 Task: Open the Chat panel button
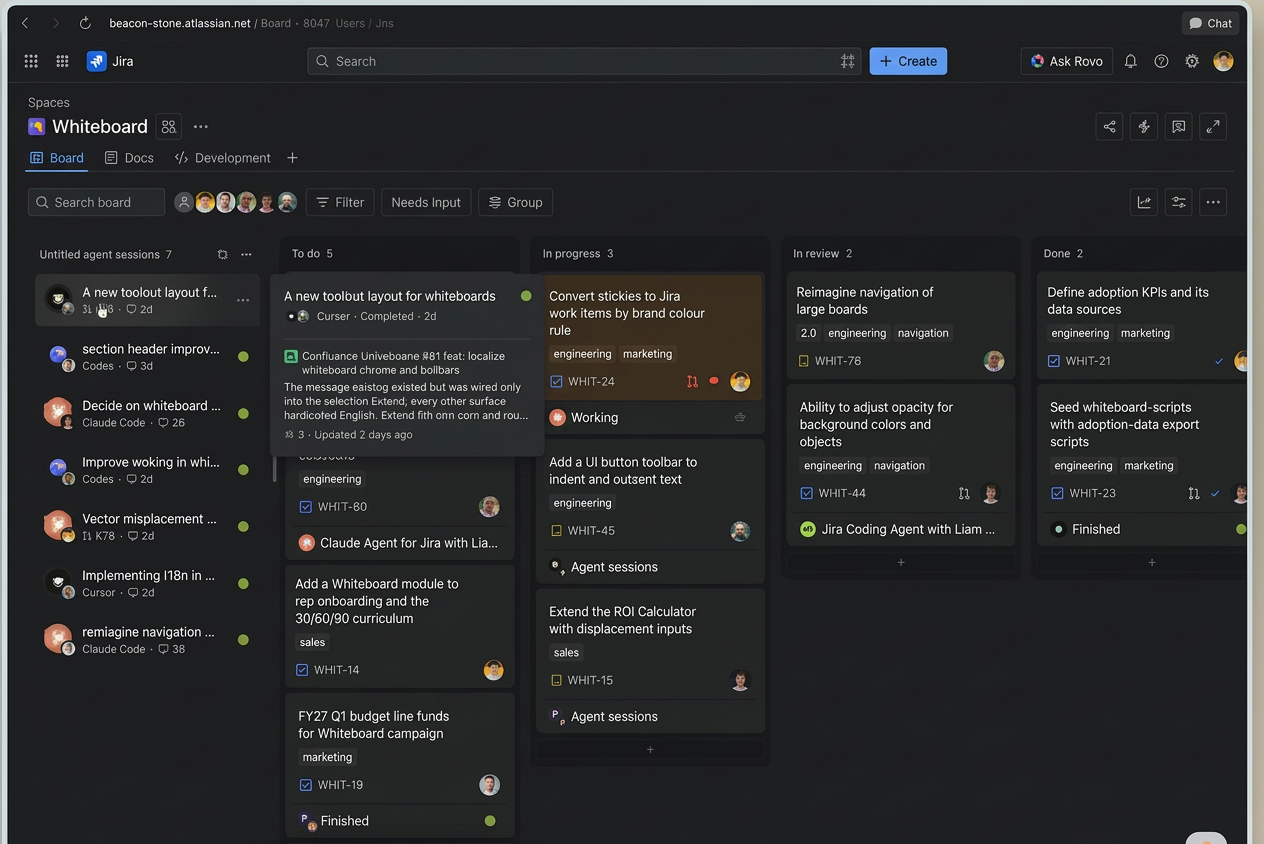[x=1210, y=23]
